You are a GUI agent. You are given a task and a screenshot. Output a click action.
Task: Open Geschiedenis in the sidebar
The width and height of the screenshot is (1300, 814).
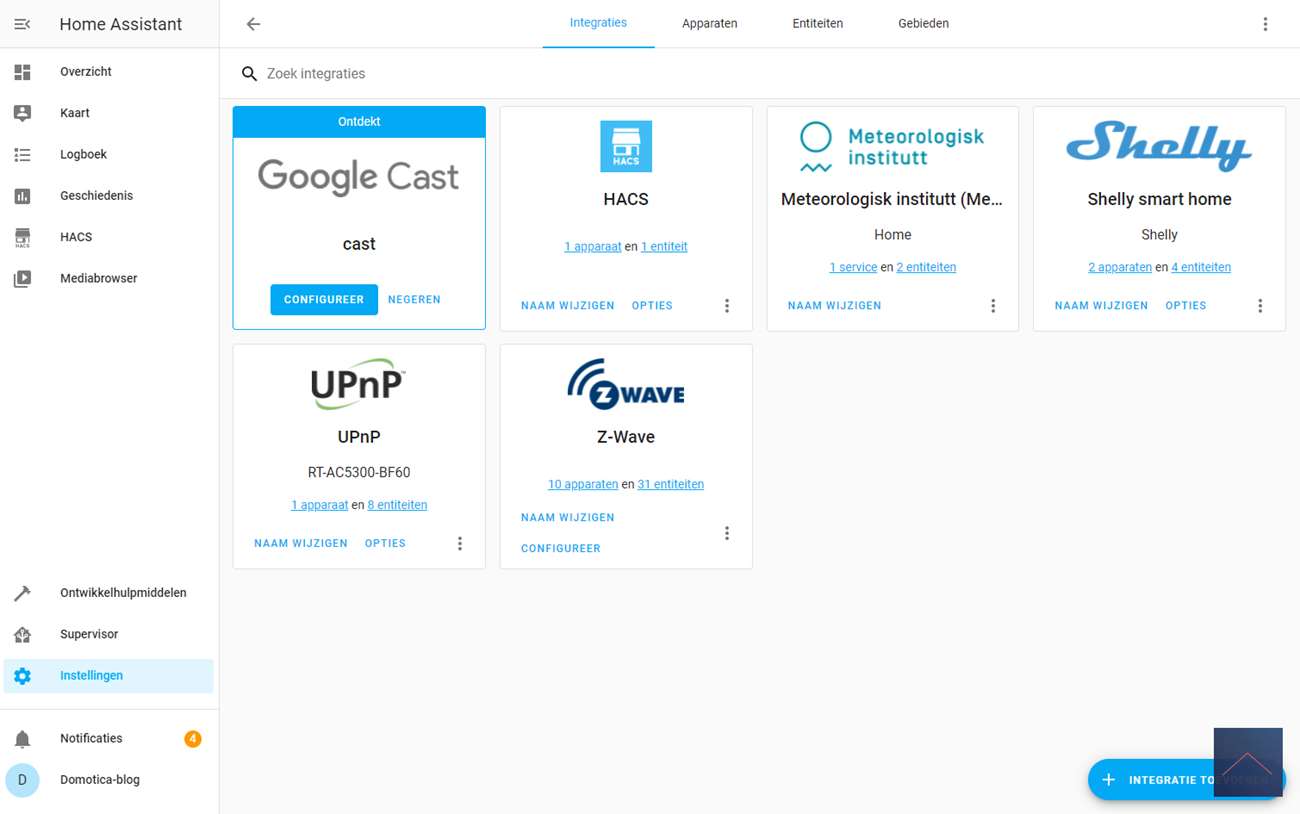(x=96, y=196)
